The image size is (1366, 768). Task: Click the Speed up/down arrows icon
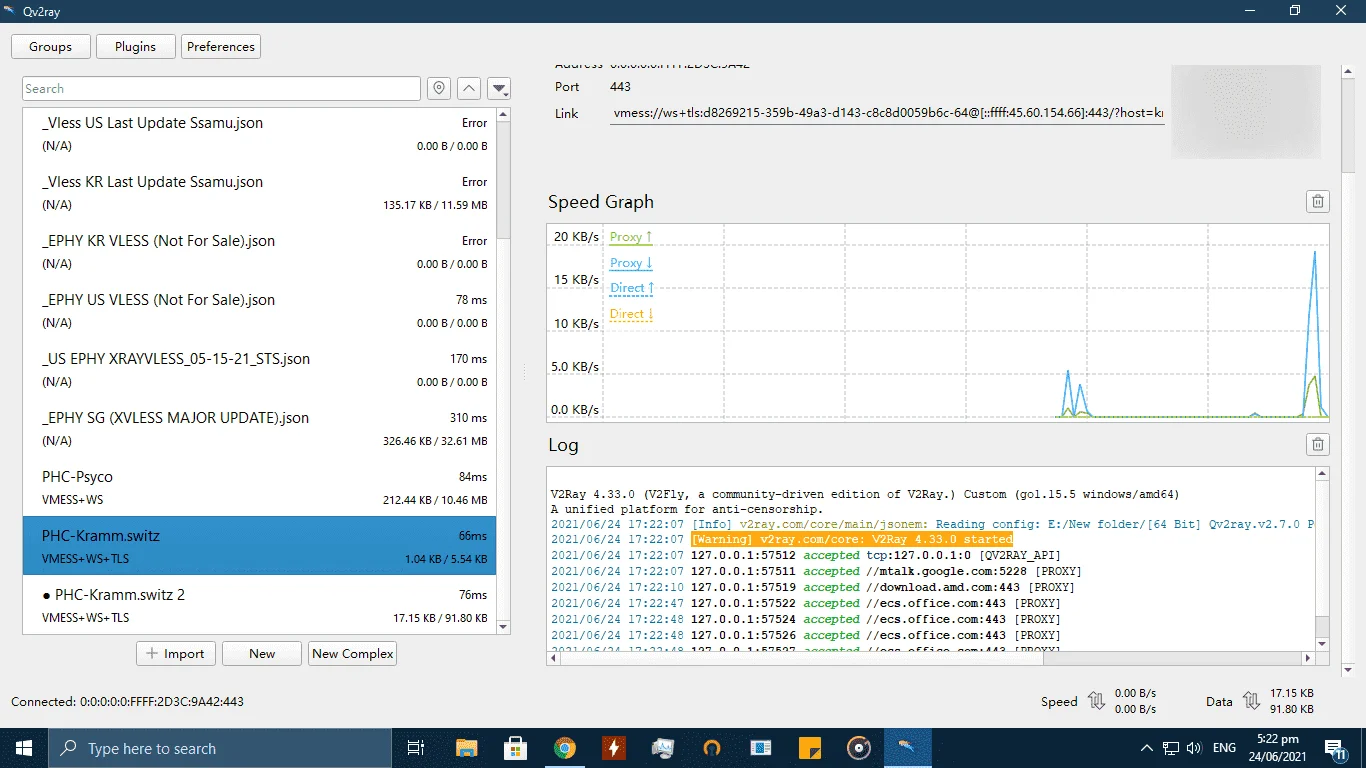tap(1096, 701)
